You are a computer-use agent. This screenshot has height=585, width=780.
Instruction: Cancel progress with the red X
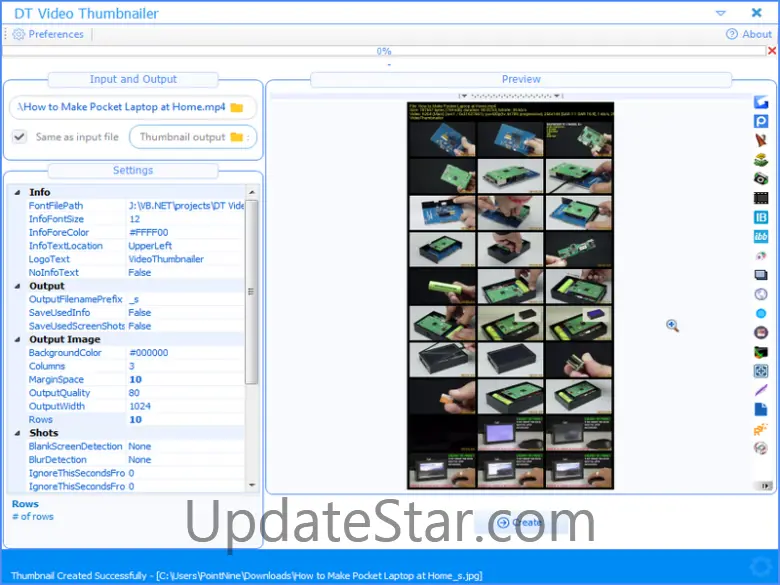(x=772, y=51)
